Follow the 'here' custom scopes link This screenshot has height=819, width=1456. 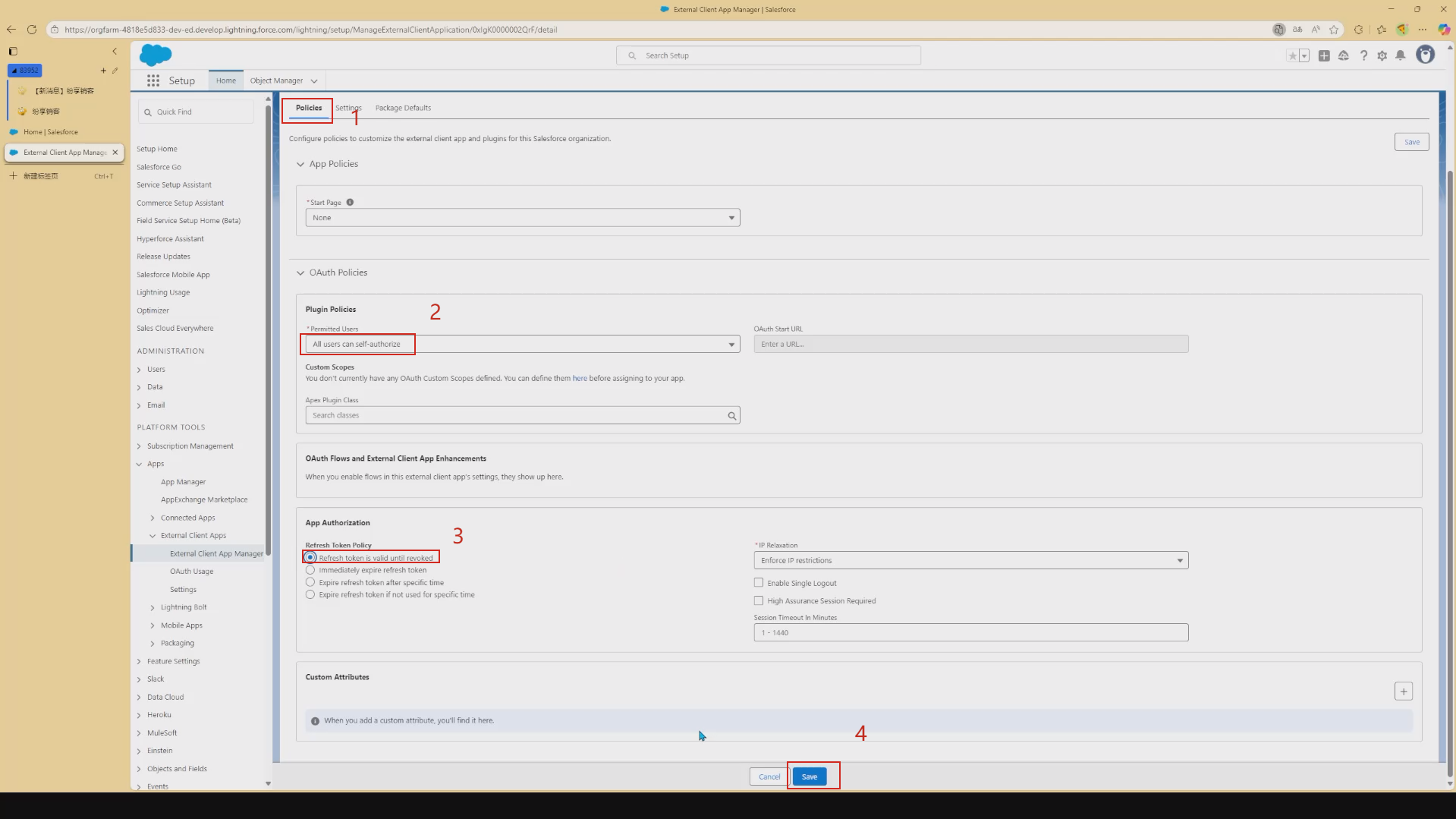pos(580,378)
